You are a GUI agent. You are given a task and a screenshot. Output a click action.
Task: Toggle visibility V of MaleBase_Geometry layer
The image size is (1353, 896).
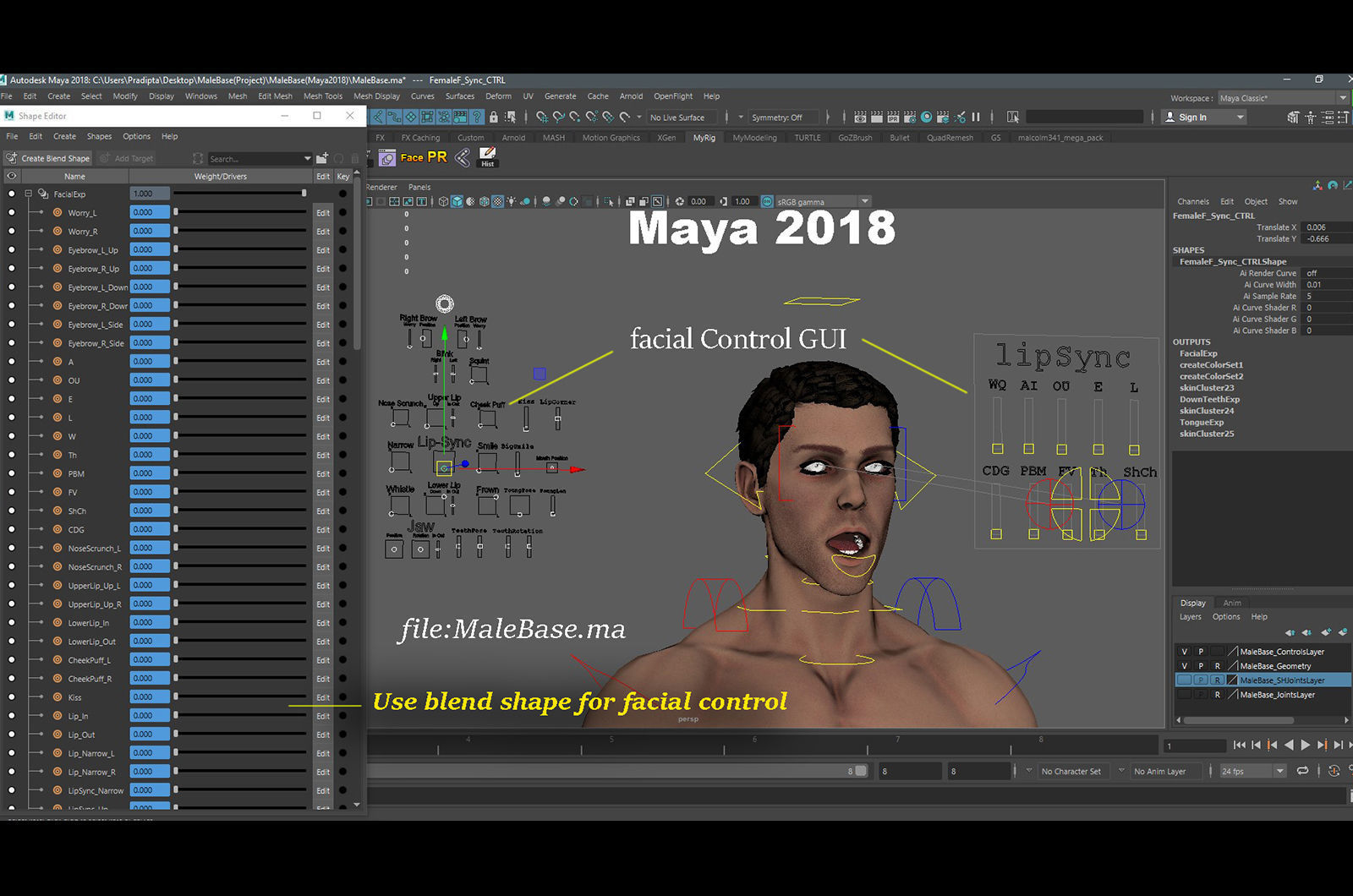(1184, 666)
